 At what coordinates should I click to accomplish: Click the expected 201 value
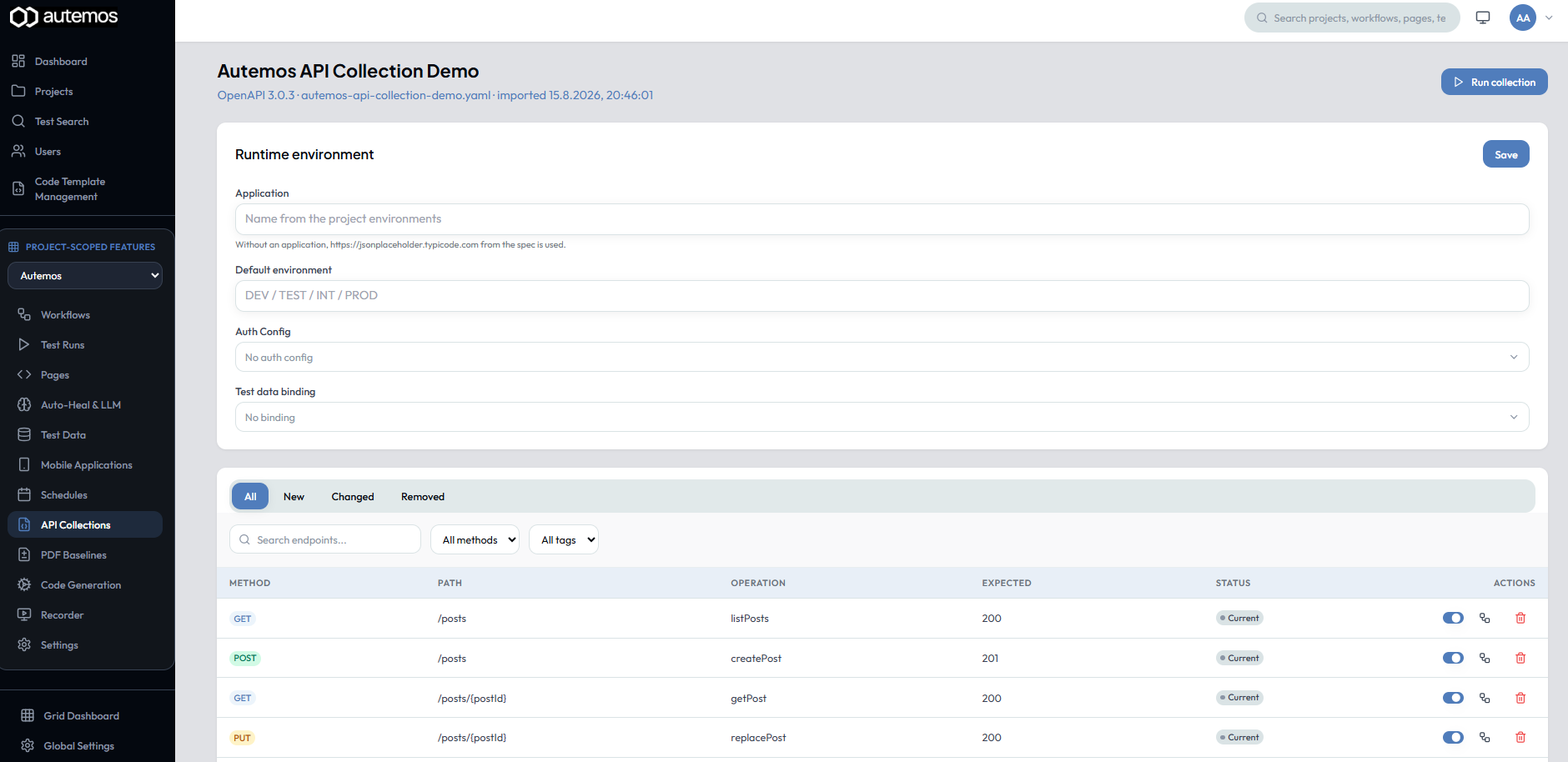(990, 659)
